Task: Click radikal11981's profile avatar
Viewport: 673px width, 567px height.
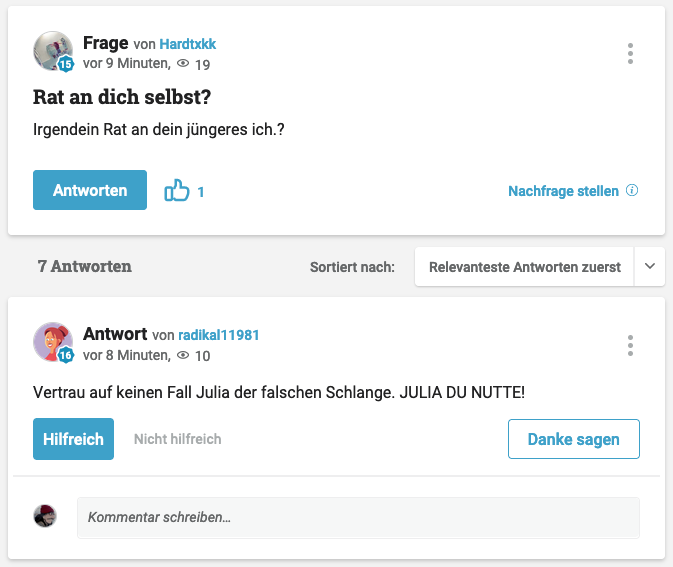Action: [53, 343]
